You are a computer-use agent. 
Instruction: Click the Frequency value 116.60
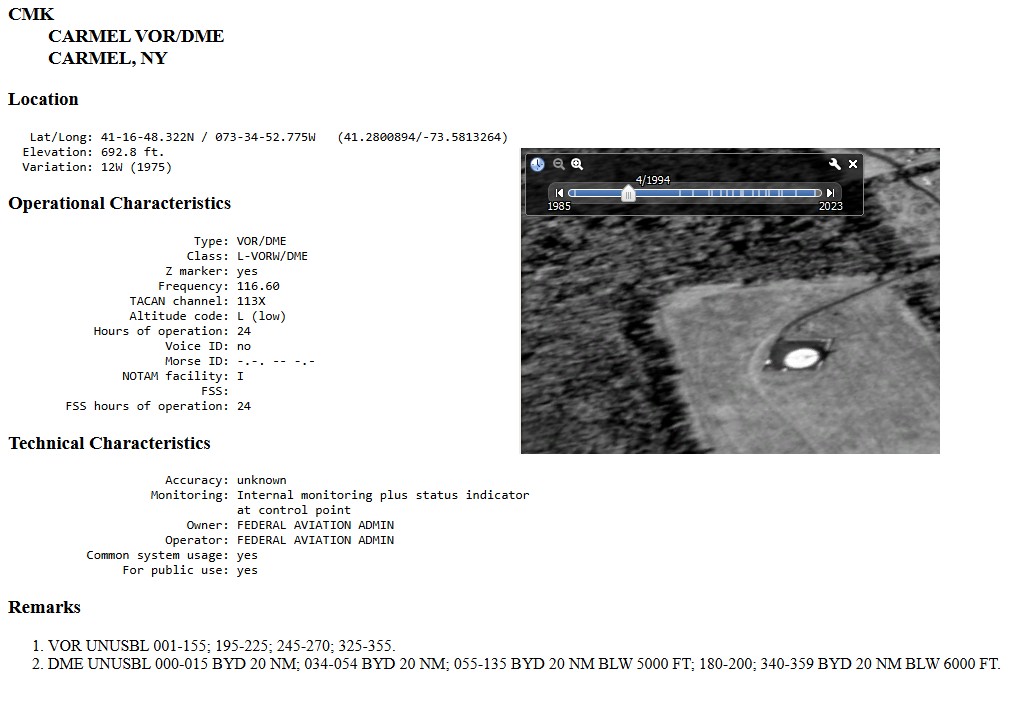[x=258, y=286]
